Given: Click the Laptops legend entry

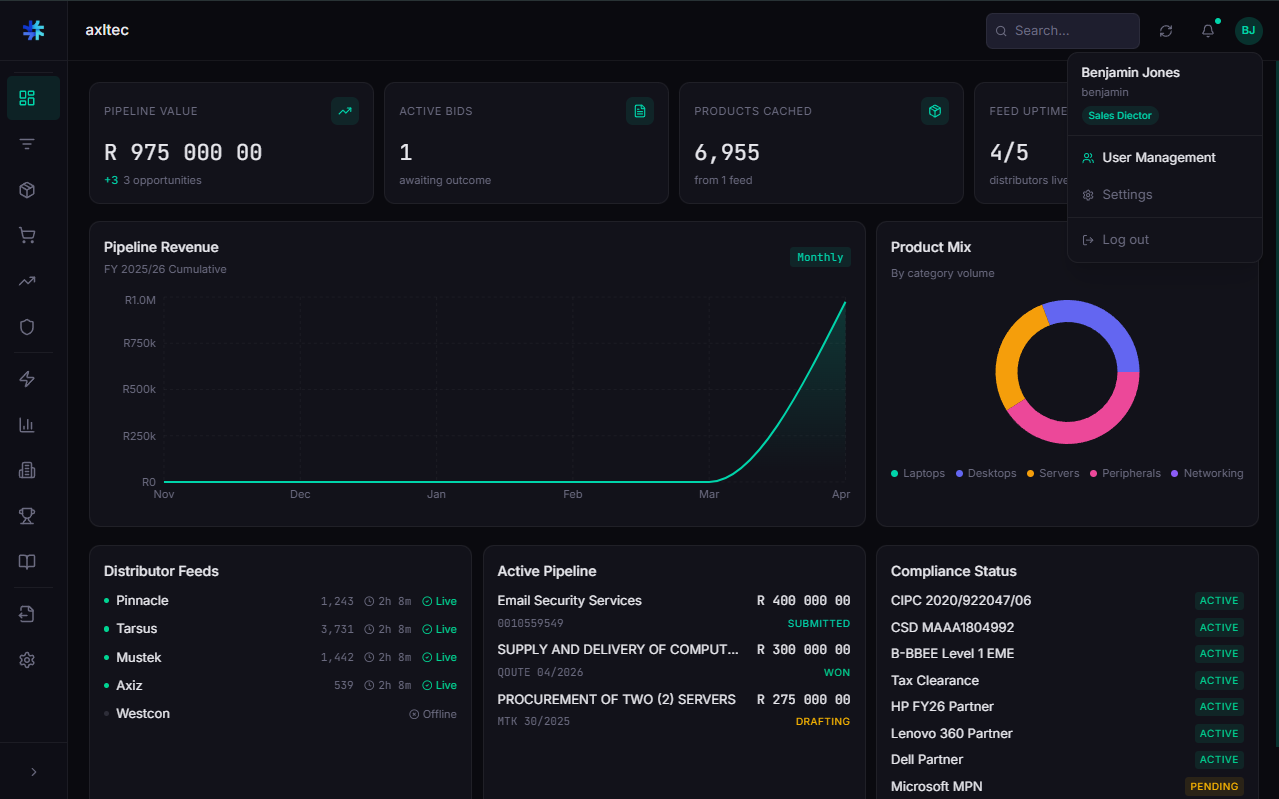Looking at the screenshot, I should [x=918, y=474].
